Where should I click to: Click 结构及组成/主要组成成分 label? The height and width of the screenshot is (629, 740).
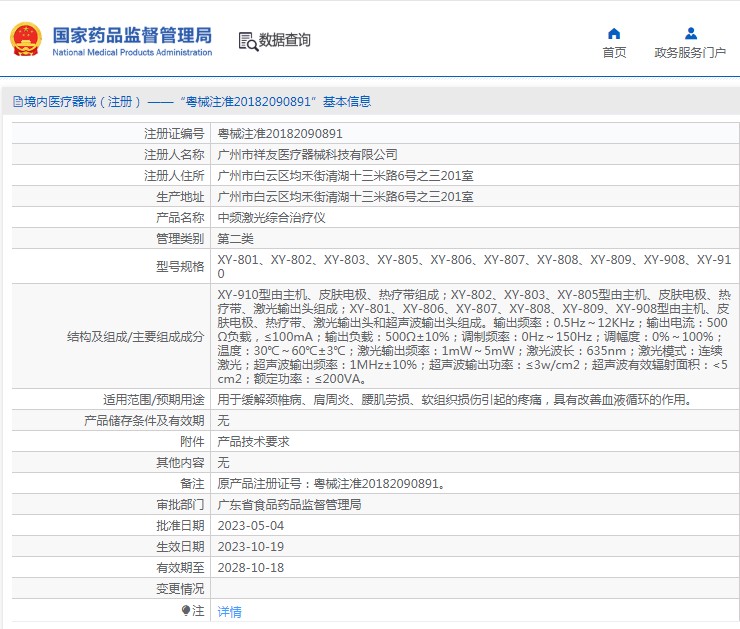pos(135,336)
